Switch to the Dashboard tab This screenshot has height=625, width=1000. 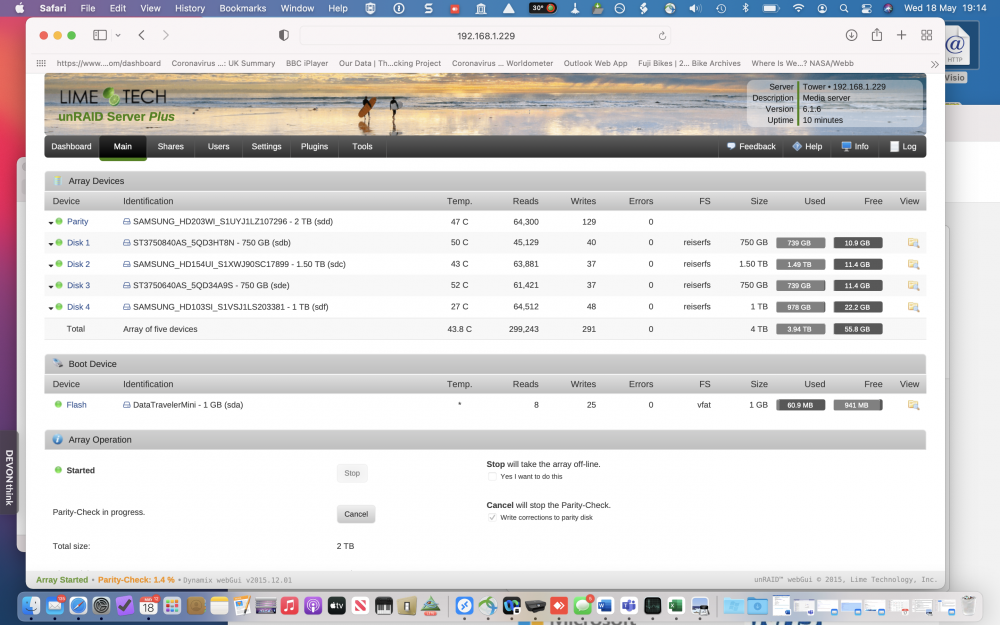coord(71,147)
